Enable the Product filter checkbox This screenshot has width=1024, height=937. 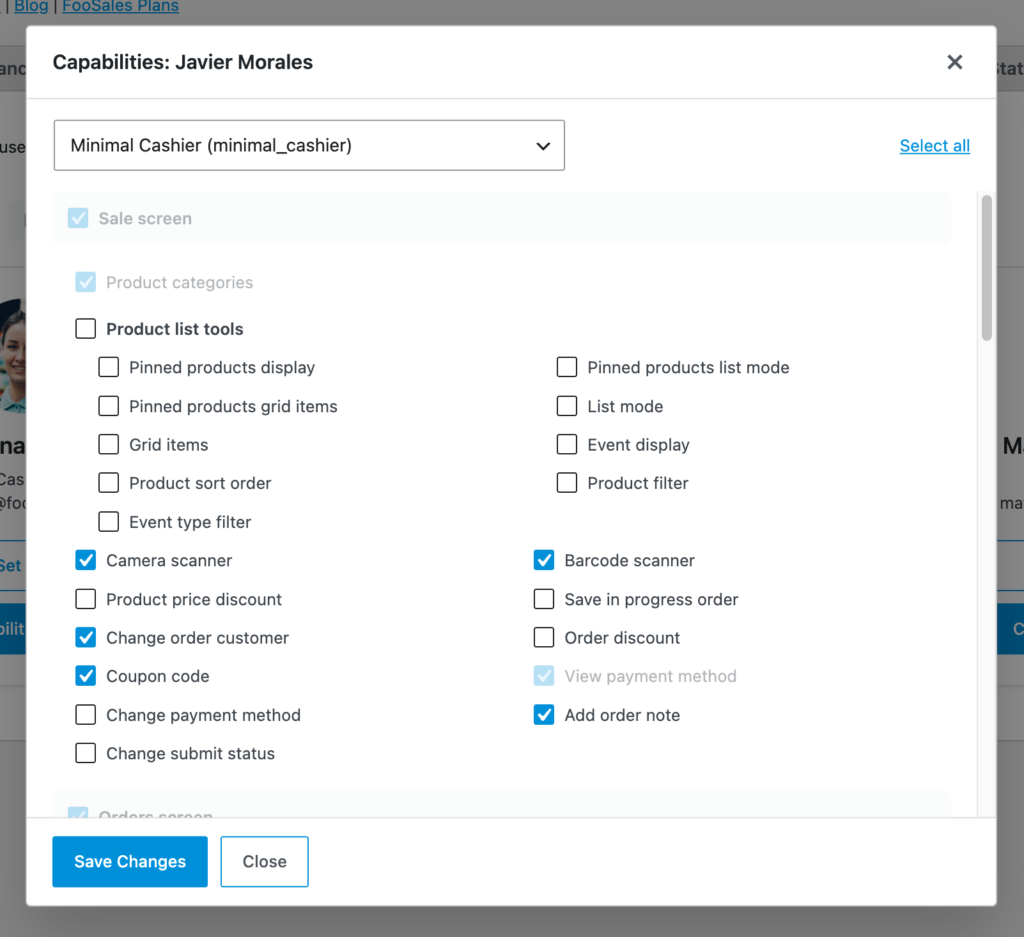(x=567, y=483)
